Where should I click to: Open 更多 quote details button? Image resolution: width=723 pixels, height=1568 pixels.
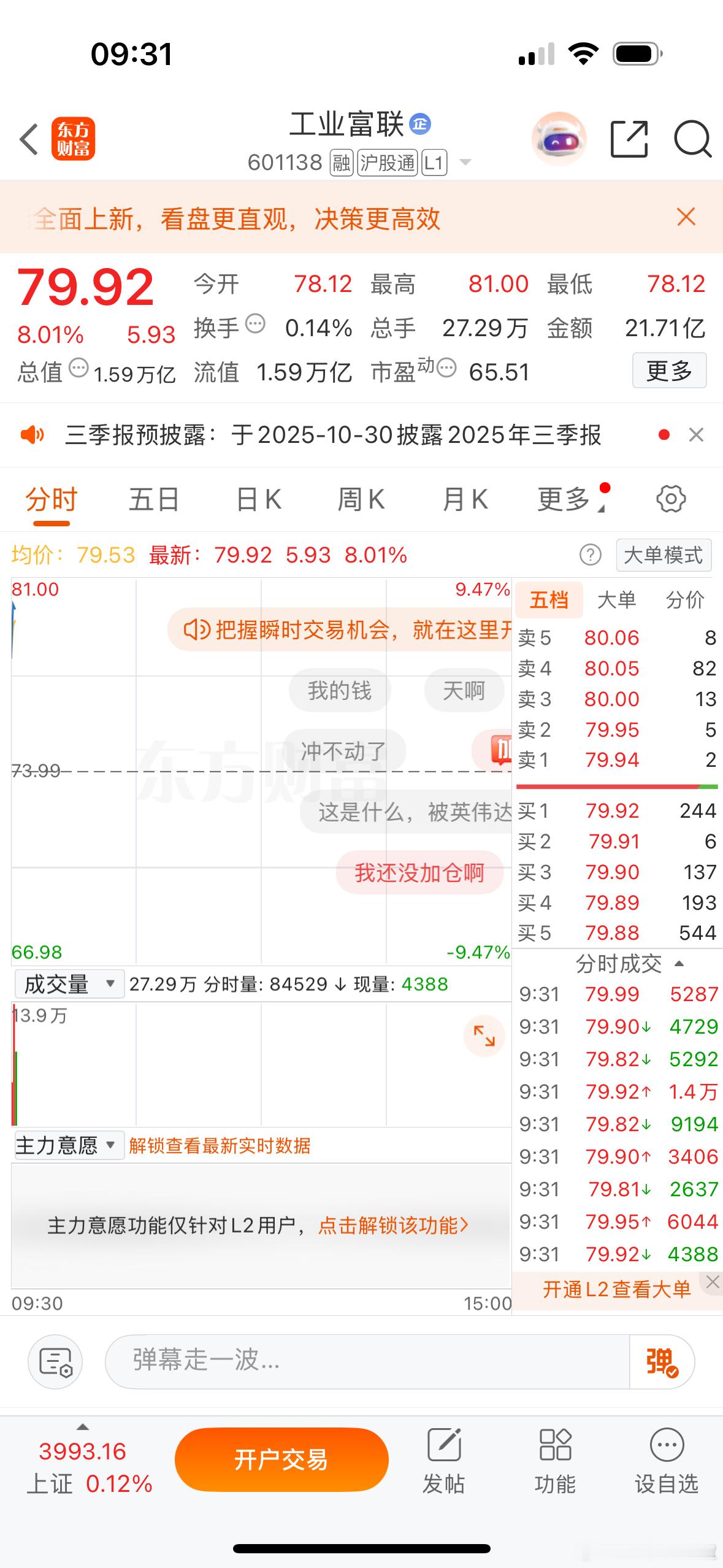click(x=669, y=371)
